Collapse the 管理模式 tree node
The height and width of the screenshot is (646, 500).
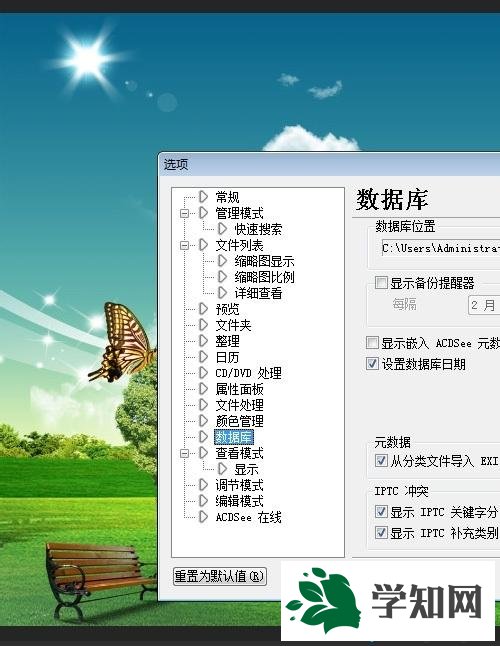(184, 213)
